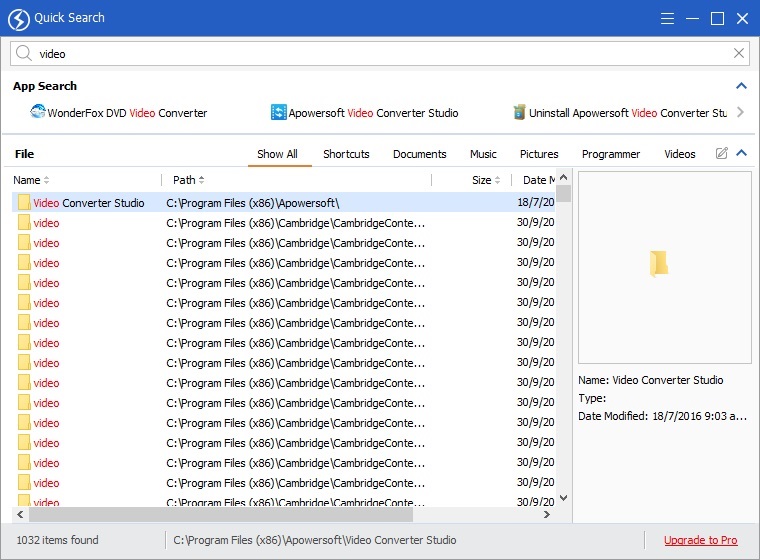Click folder icon of Video Converter Studio row
This screenshot has height=560, width=760.
pyautogui.click(x=24, y=202)
